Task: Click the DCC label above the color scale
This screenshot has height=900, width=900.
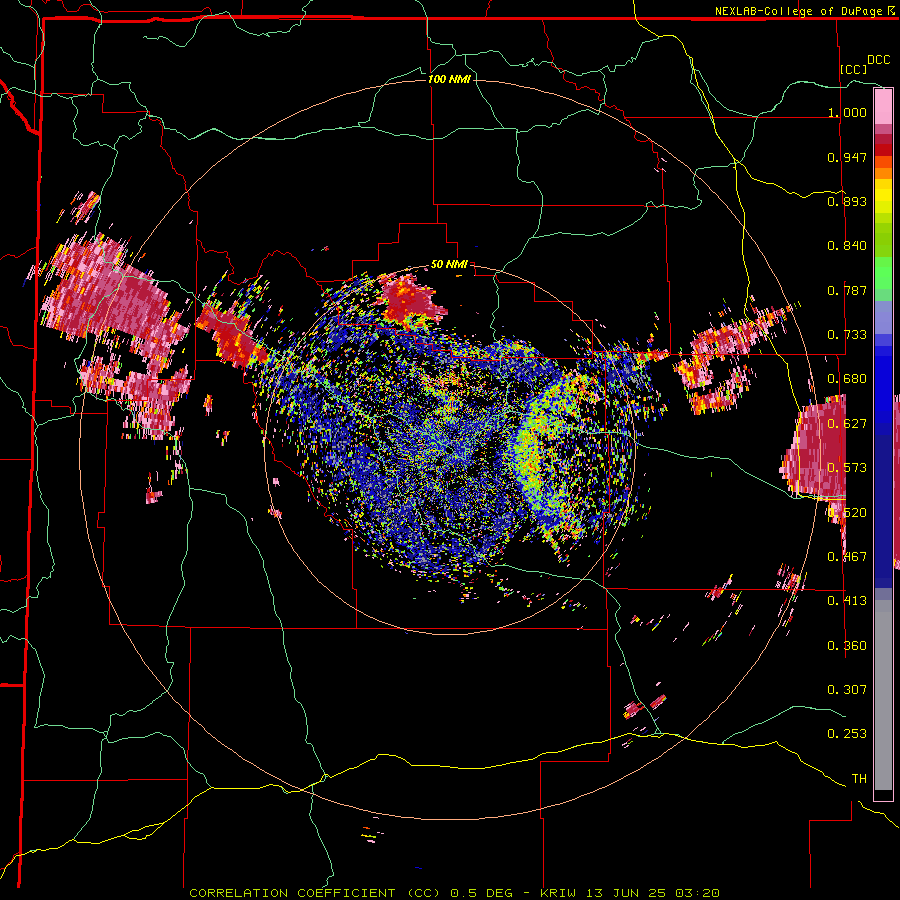Action: click(878, 60)
